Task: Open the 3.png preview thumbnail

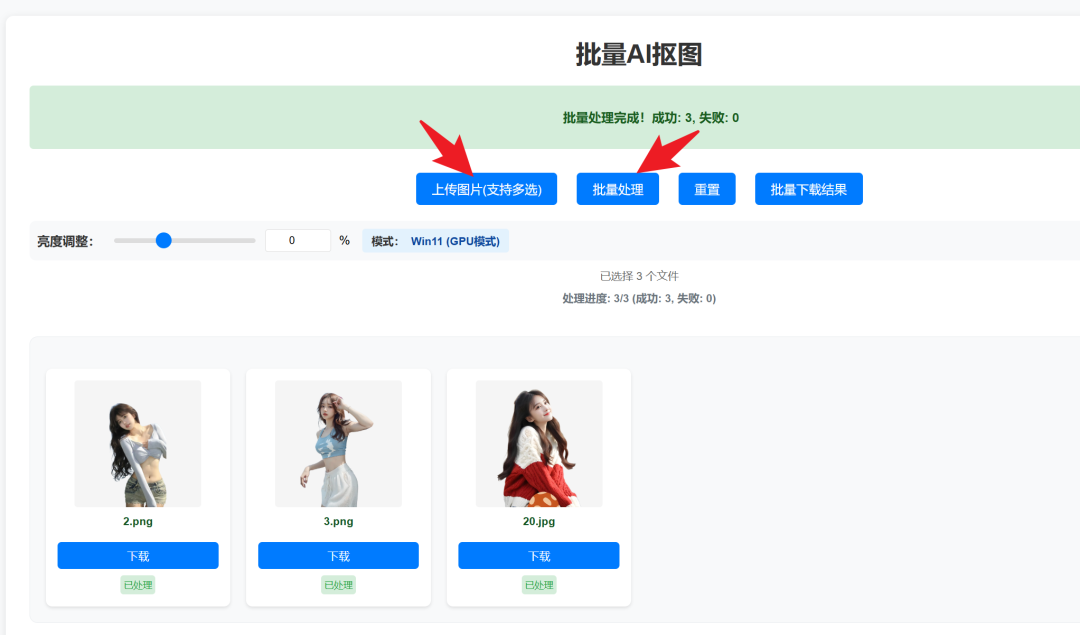Action: [338, 444]
